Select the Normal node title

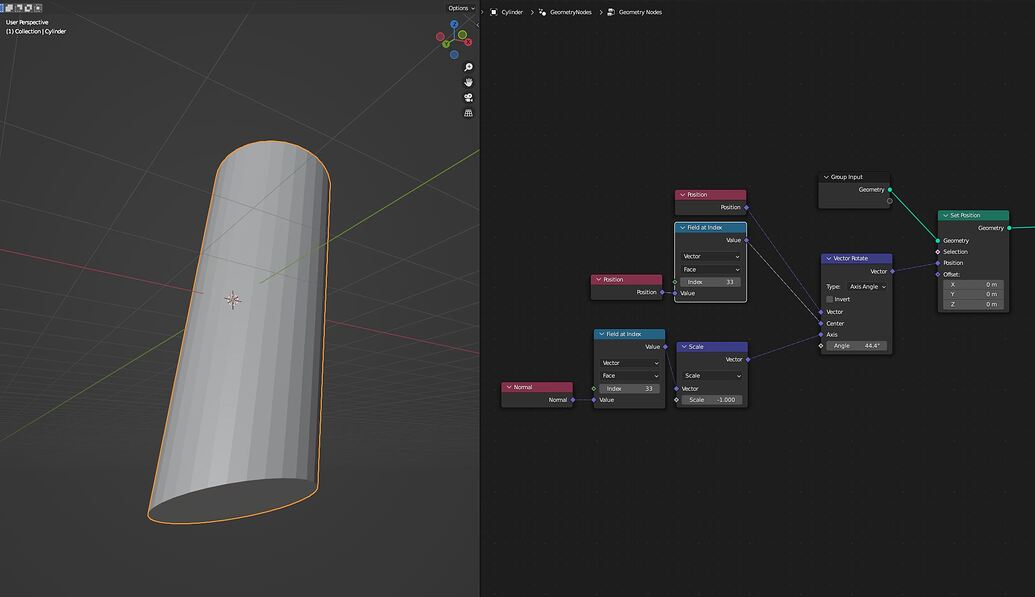tap(523, 387)
